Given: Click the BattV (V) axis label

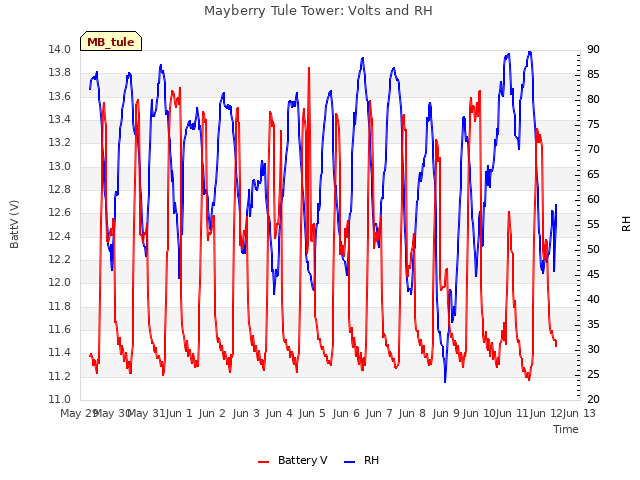Looking at the screenshot, I should (x=14, y=224).
